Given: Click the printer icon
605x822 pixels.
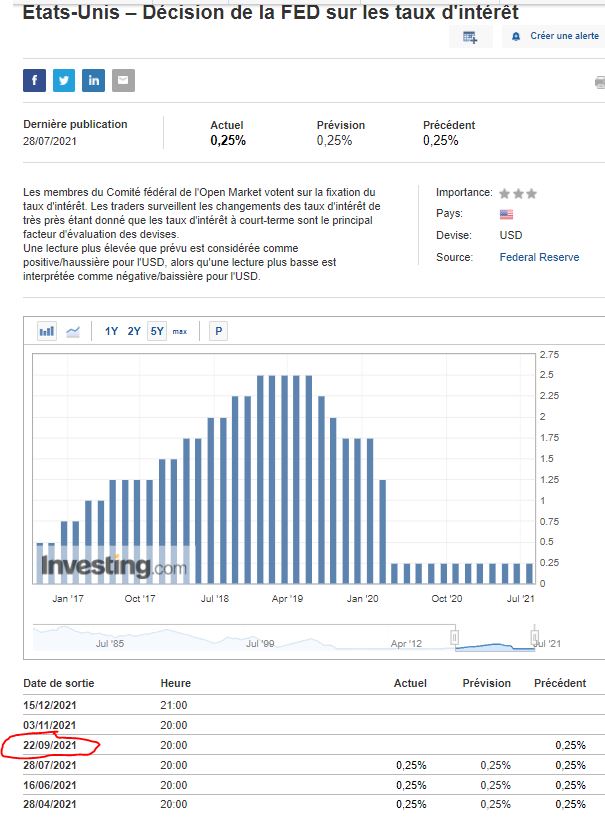Looking at the screenshot, I should tap(599, 84).
